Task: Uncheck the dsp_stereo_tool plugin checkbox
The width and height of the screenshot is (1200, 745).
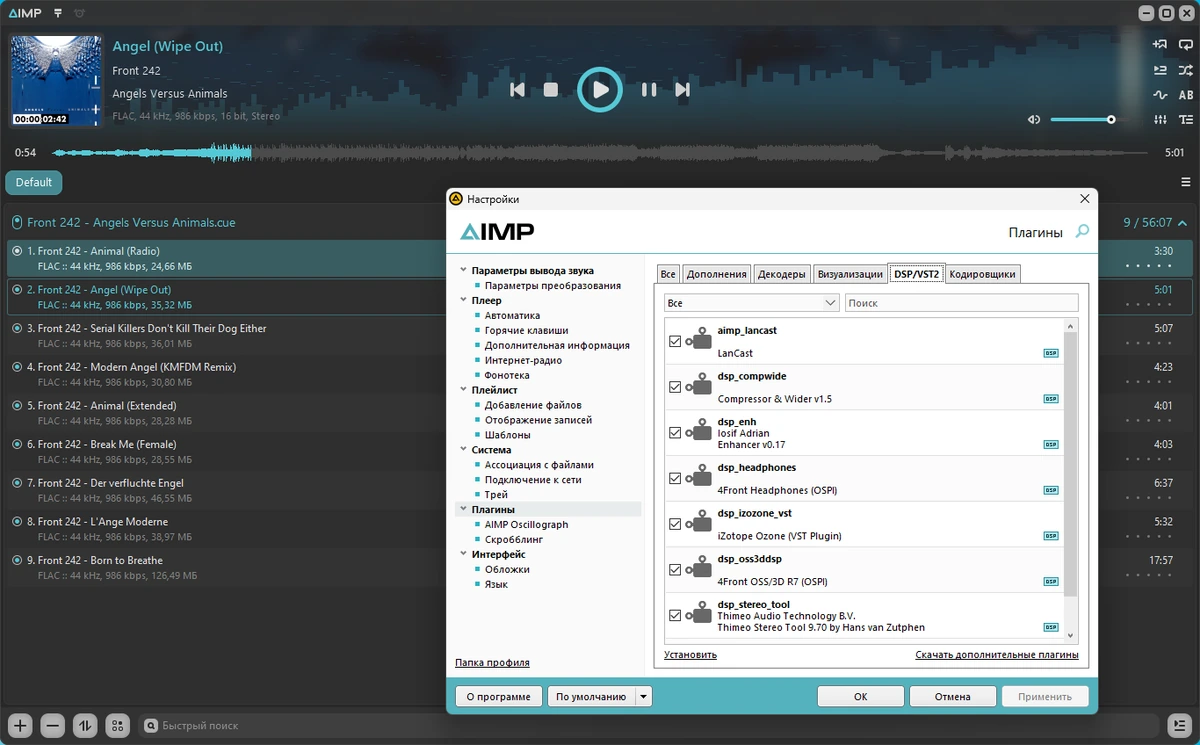Action: 675,616
